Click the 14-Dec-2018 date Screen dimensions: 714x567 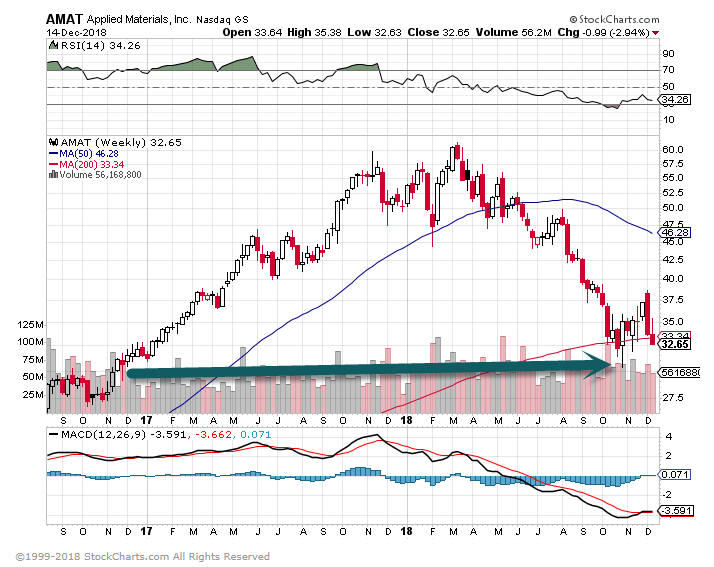(x=76, y=33)
